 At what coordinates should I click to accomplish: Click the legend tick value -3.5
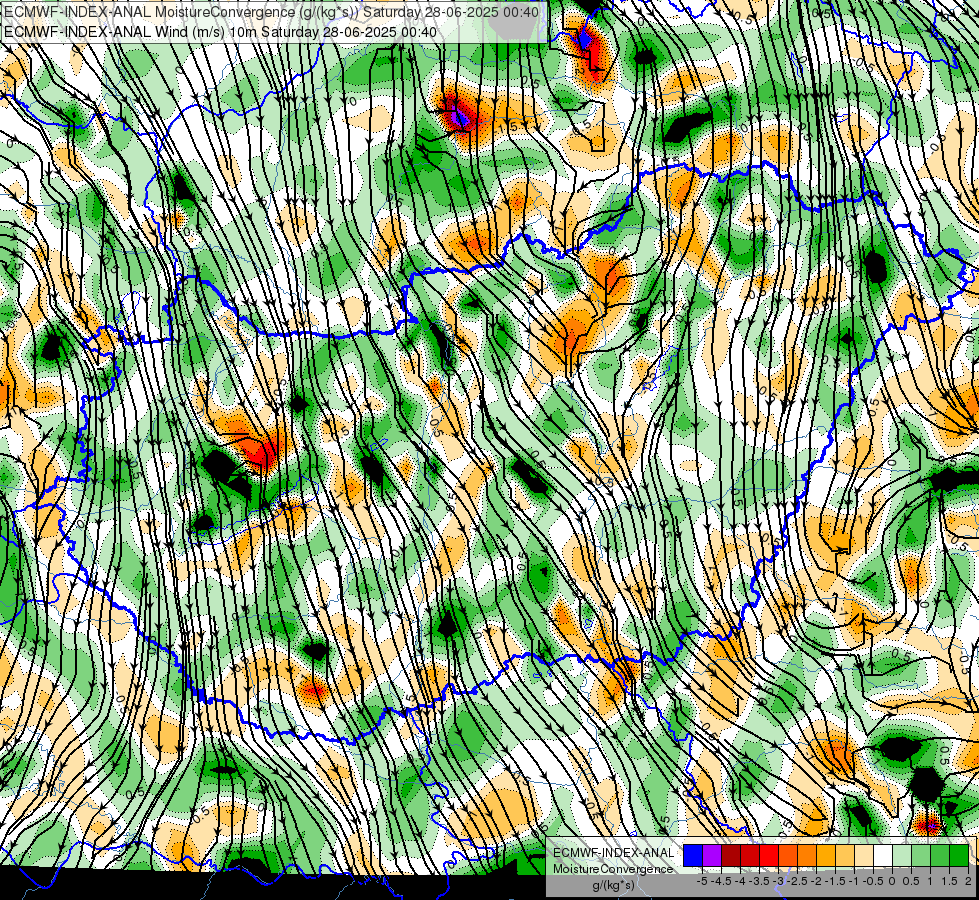click(759, 881)
